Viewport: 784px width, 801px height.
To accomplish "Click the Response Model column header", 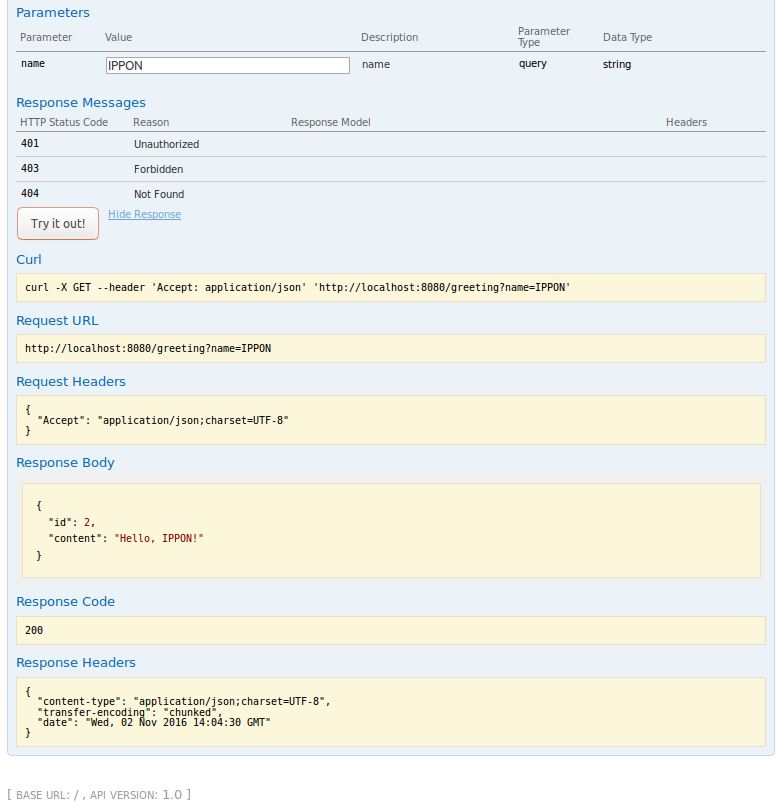I will coord(331,122).
